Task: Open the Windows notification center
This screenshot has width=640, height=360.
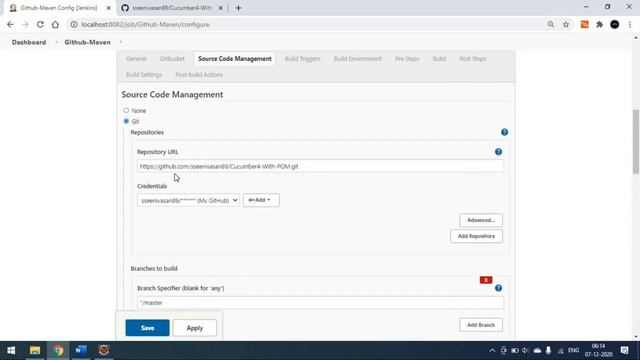Action: point(624,350)
